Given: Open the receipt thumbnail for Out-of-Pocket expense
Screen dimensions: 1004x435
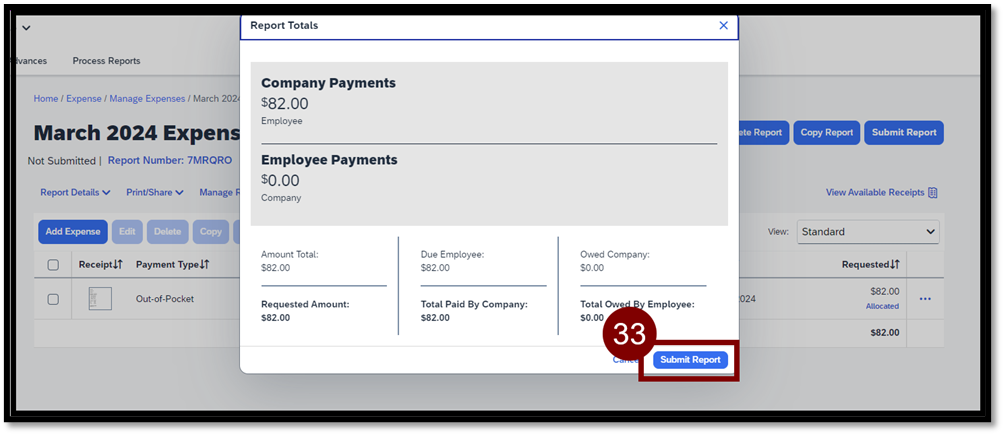Looking at the screenshot, I should (x=100, y=298).
